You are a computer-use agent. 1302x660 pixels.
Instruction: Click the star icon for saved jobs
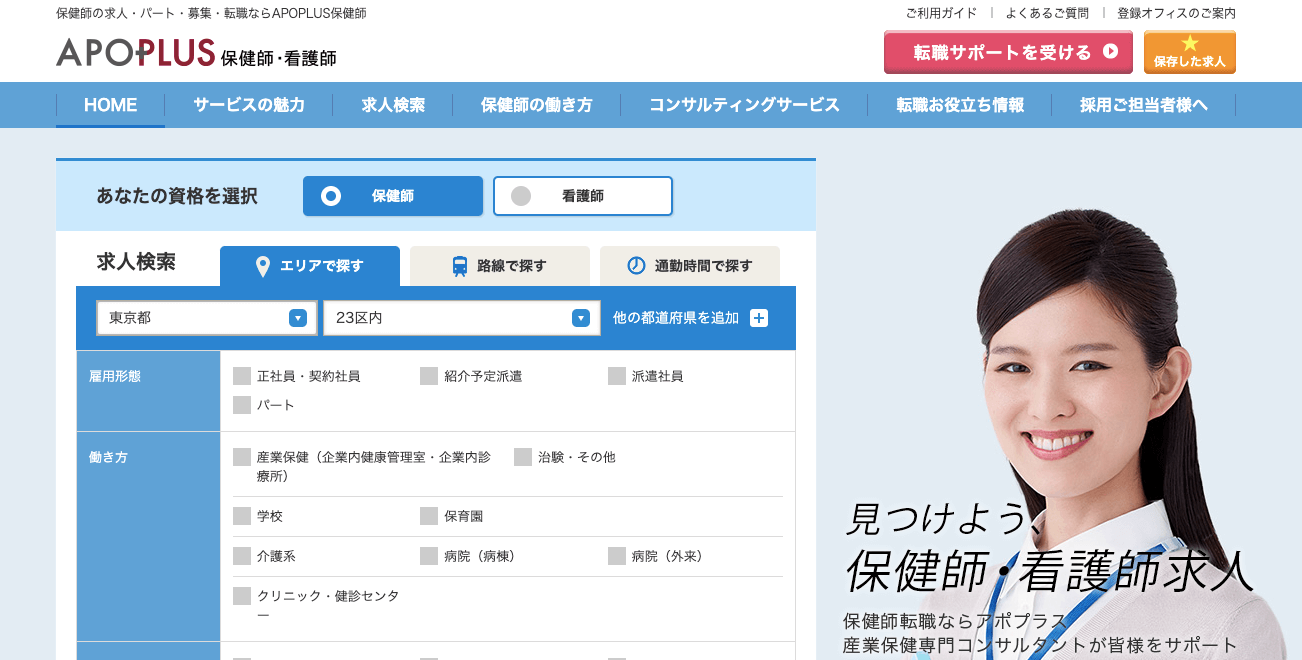[x=1189, y=43]
